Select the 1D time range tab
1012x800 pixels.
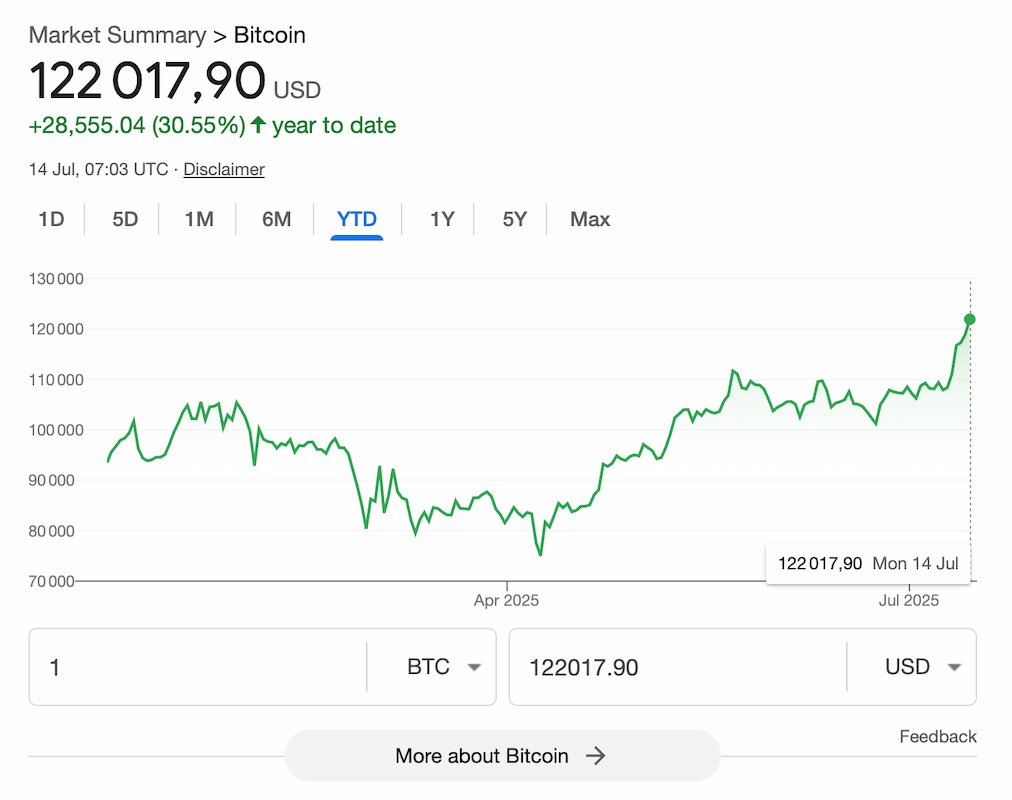click(51, 219)
